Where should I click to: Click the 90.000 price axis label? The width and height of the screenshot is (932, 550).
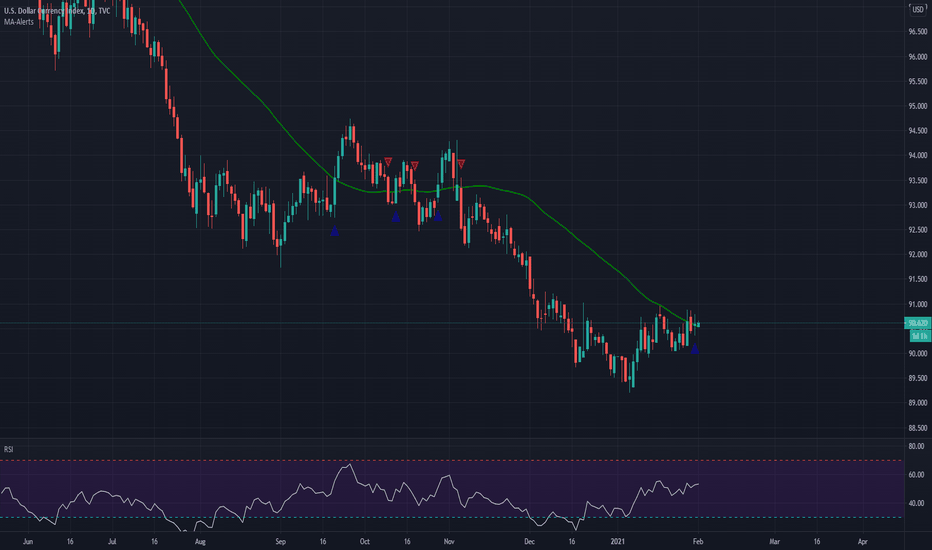pyautogui.click(x=917, y=354)
